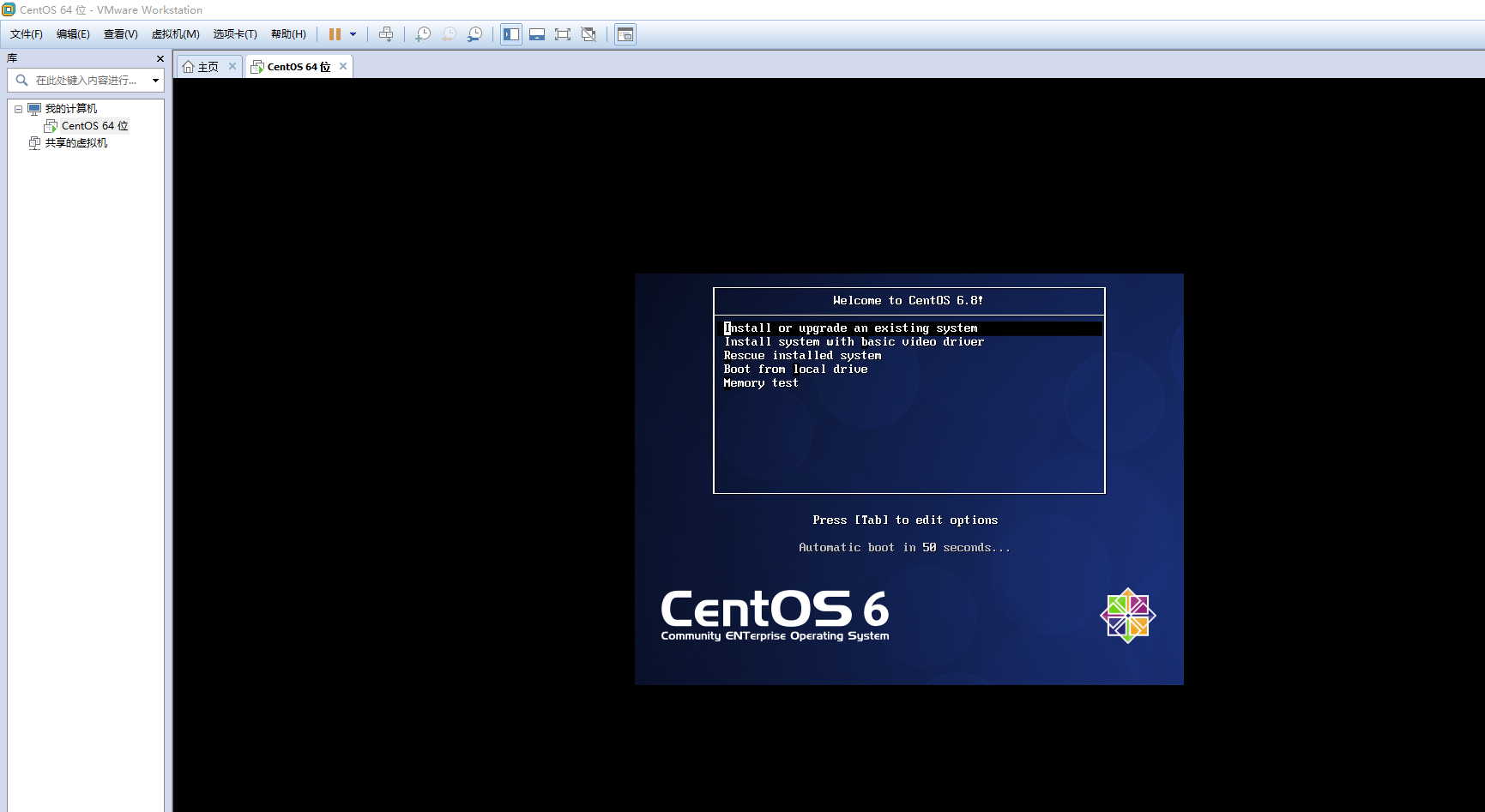Click the running VM icon on CentOS tab
The width and height of the screenshot is (1485, 812).
click(x=257, y=66)
